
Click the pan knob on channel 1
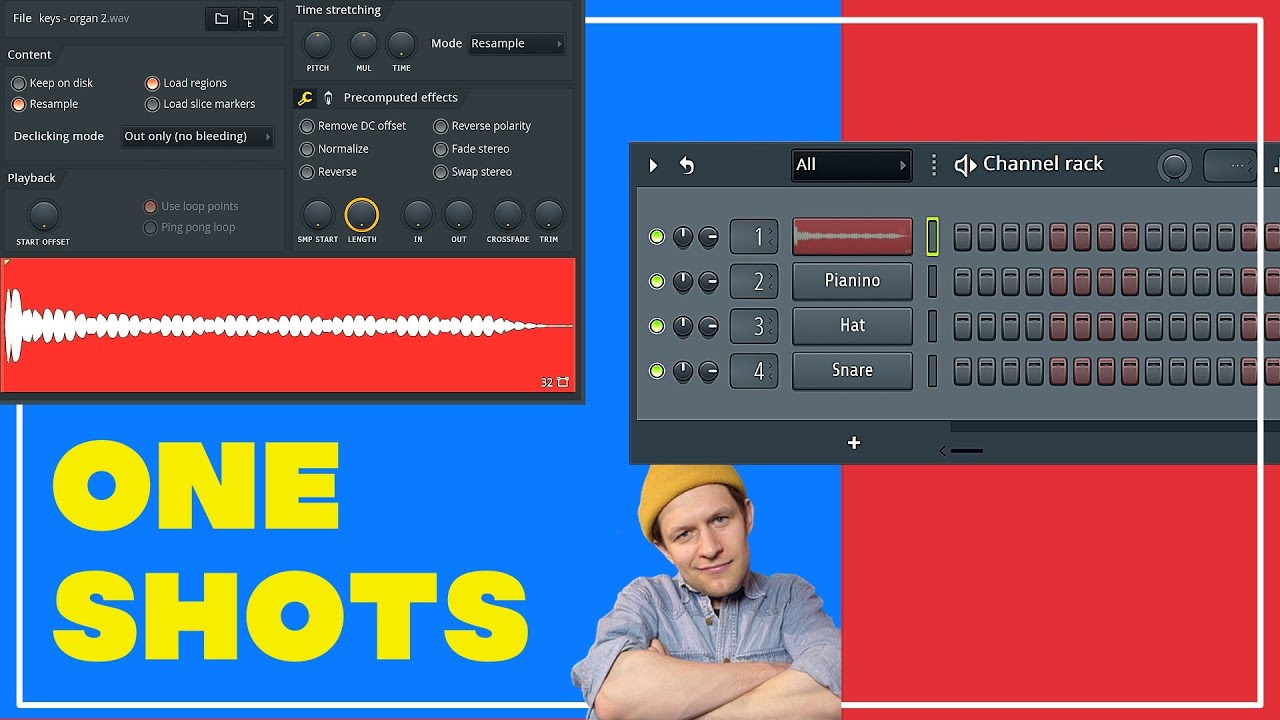tap(683, 237)
